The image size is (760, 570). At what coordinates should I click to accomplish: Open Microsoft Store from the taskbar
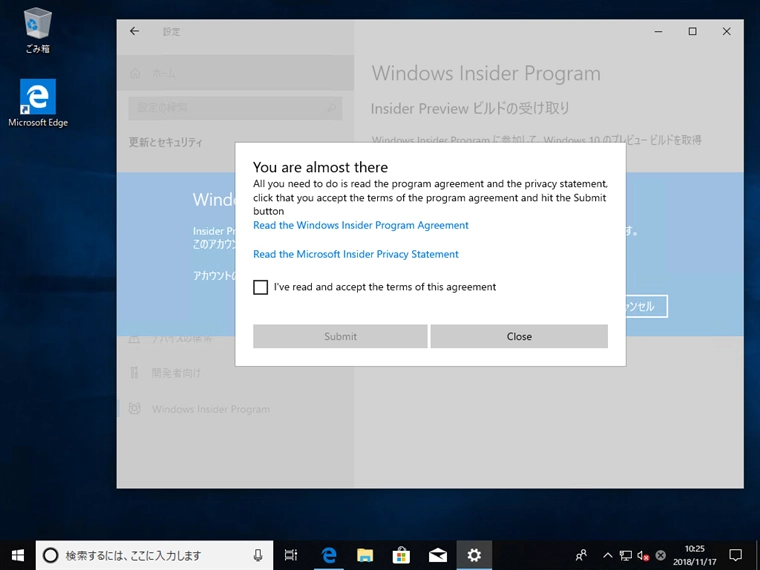pos(401,555)
